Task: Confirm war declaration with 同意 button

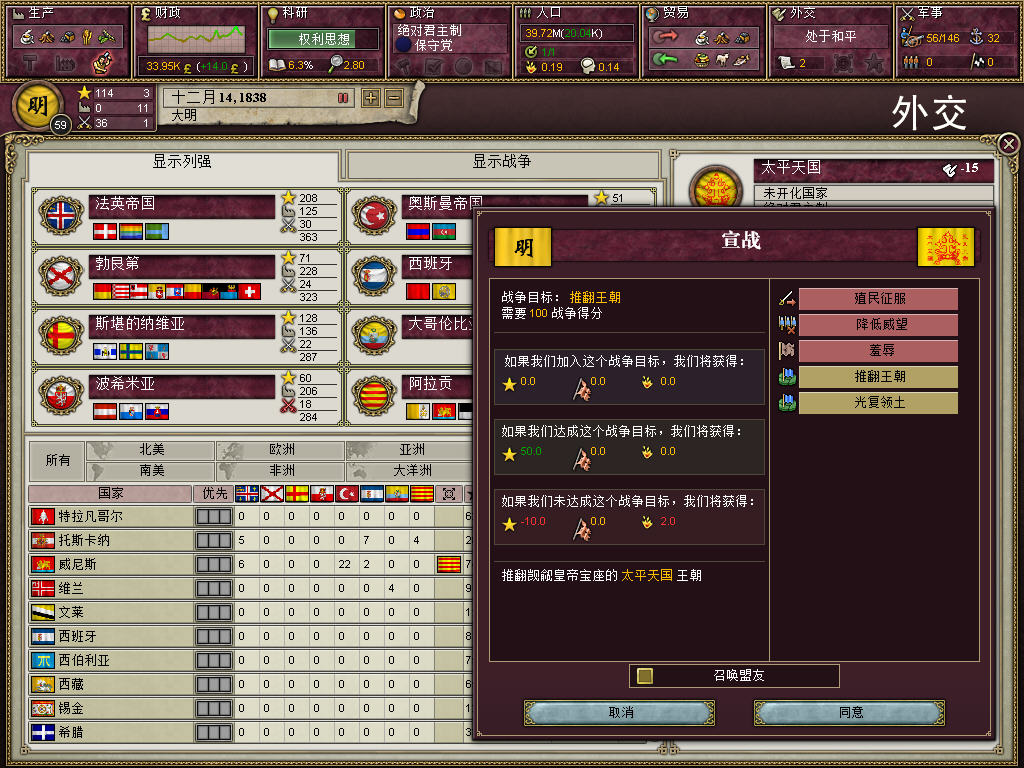Action: click(850, 712)
